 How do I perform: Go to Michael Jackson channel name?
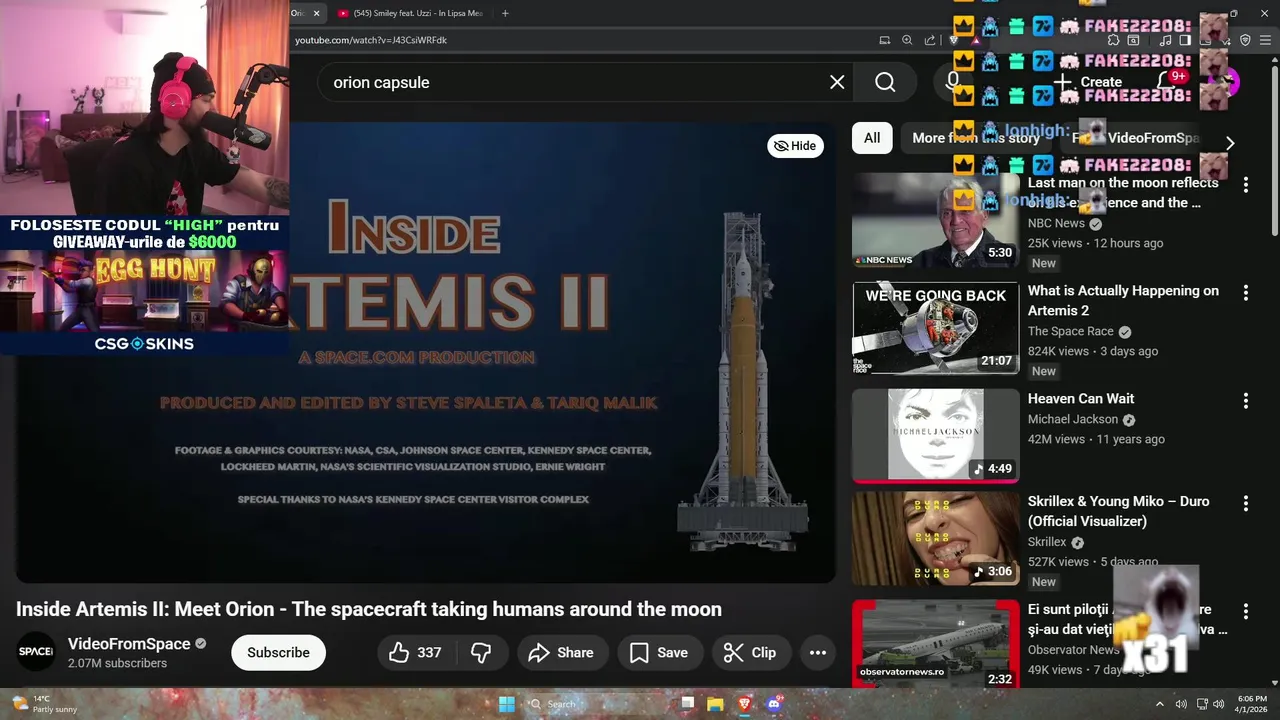click(x=1072, y=419)
